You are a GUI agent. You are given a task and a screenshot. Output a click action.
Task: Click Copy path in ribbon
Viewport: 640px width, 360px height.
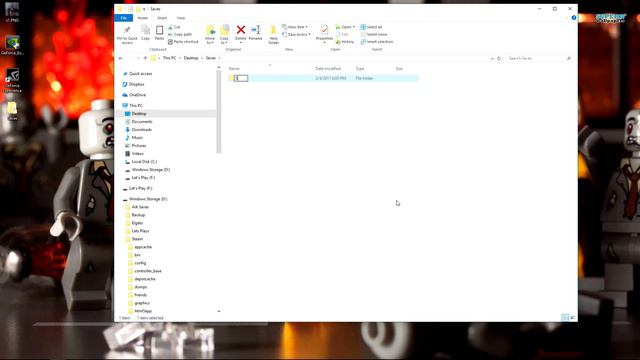tap(180, 34)
